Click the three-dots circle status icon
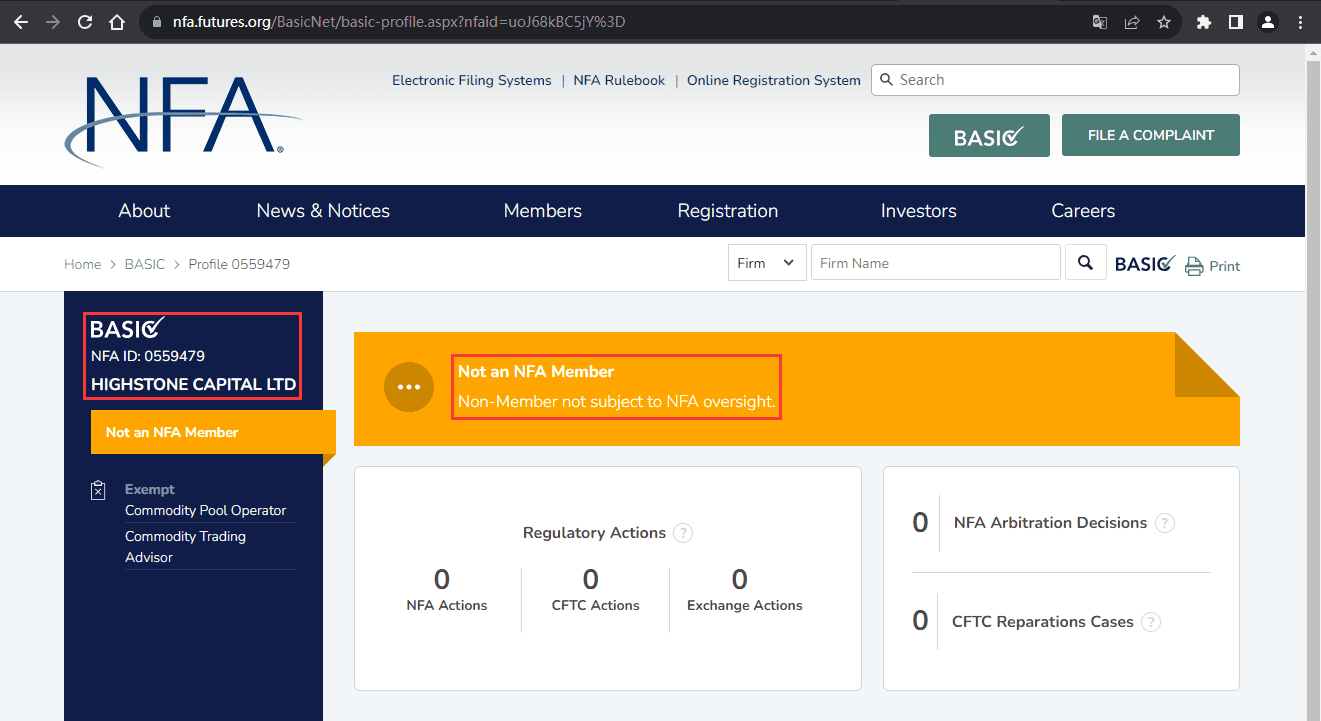The image size is (1321, 721). (409, 387)
